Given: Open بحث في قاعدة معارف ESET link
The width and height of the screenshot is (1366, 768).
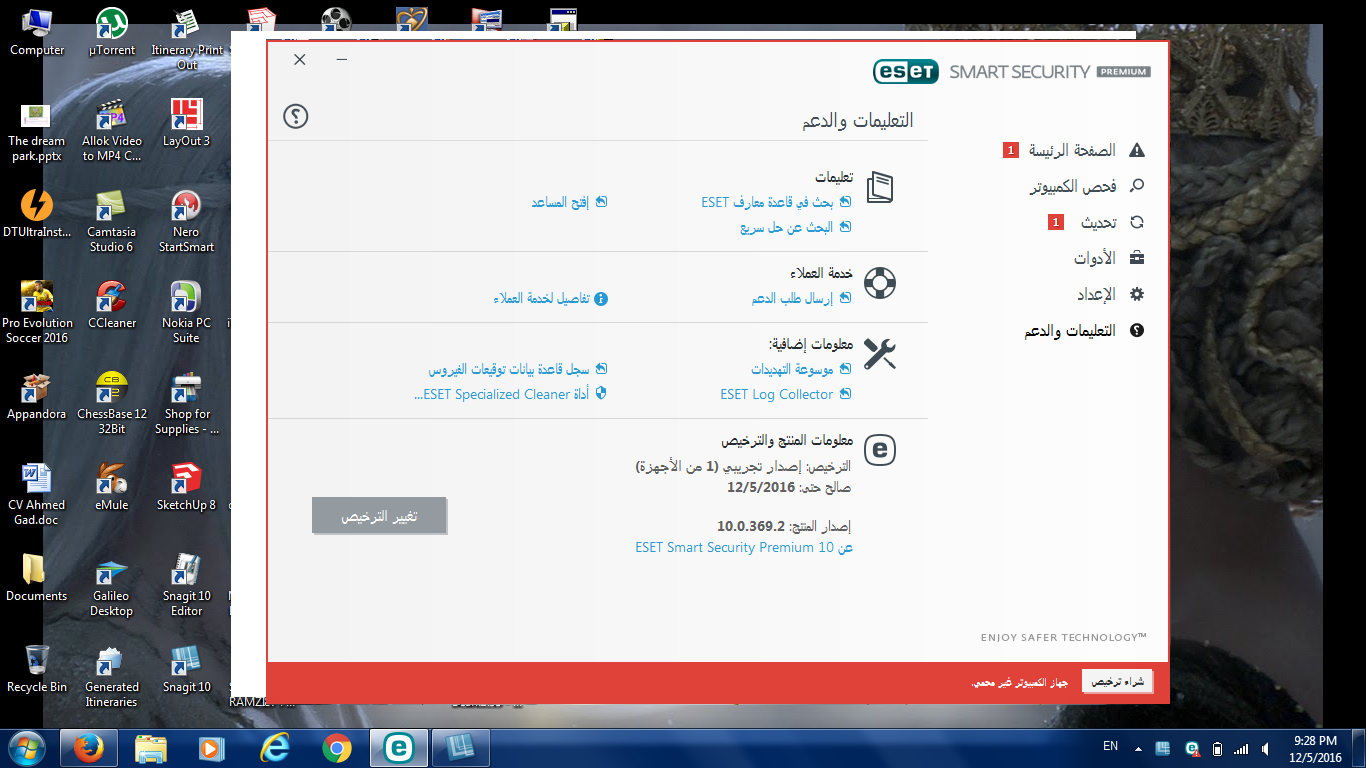Looking at the screenshot, I should click(x=776, y=202).
